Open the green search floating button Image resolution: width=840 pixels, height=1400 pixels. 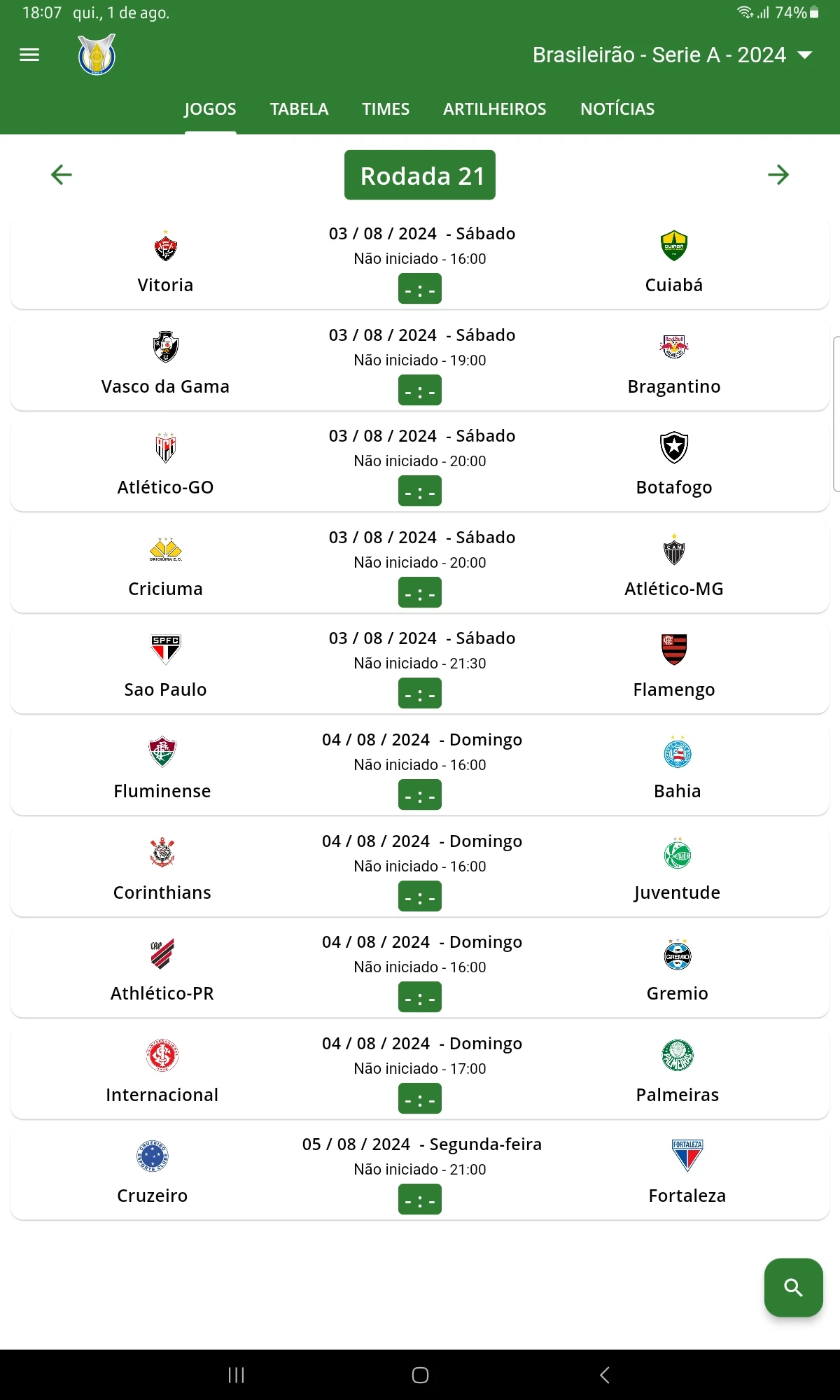(793, 1287)
